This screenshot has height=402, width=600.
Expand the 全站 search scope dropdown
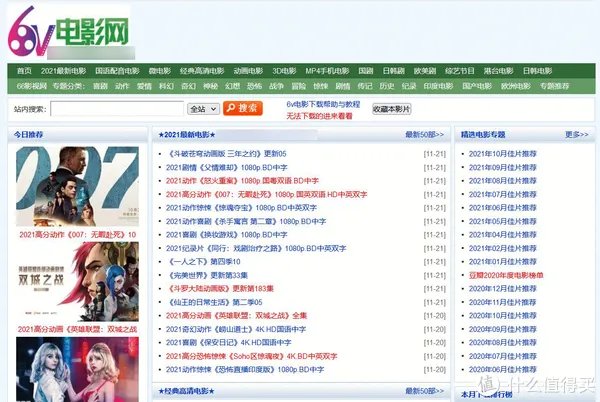click(203, 109)
